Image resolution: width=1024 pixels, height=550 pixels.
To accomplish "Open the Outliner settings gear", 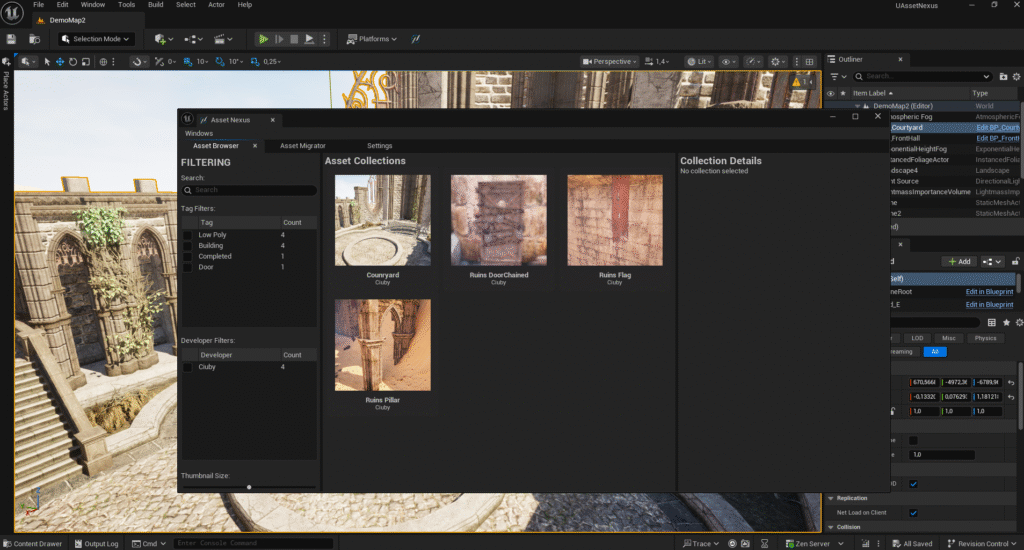I will tap(1018, 76).
